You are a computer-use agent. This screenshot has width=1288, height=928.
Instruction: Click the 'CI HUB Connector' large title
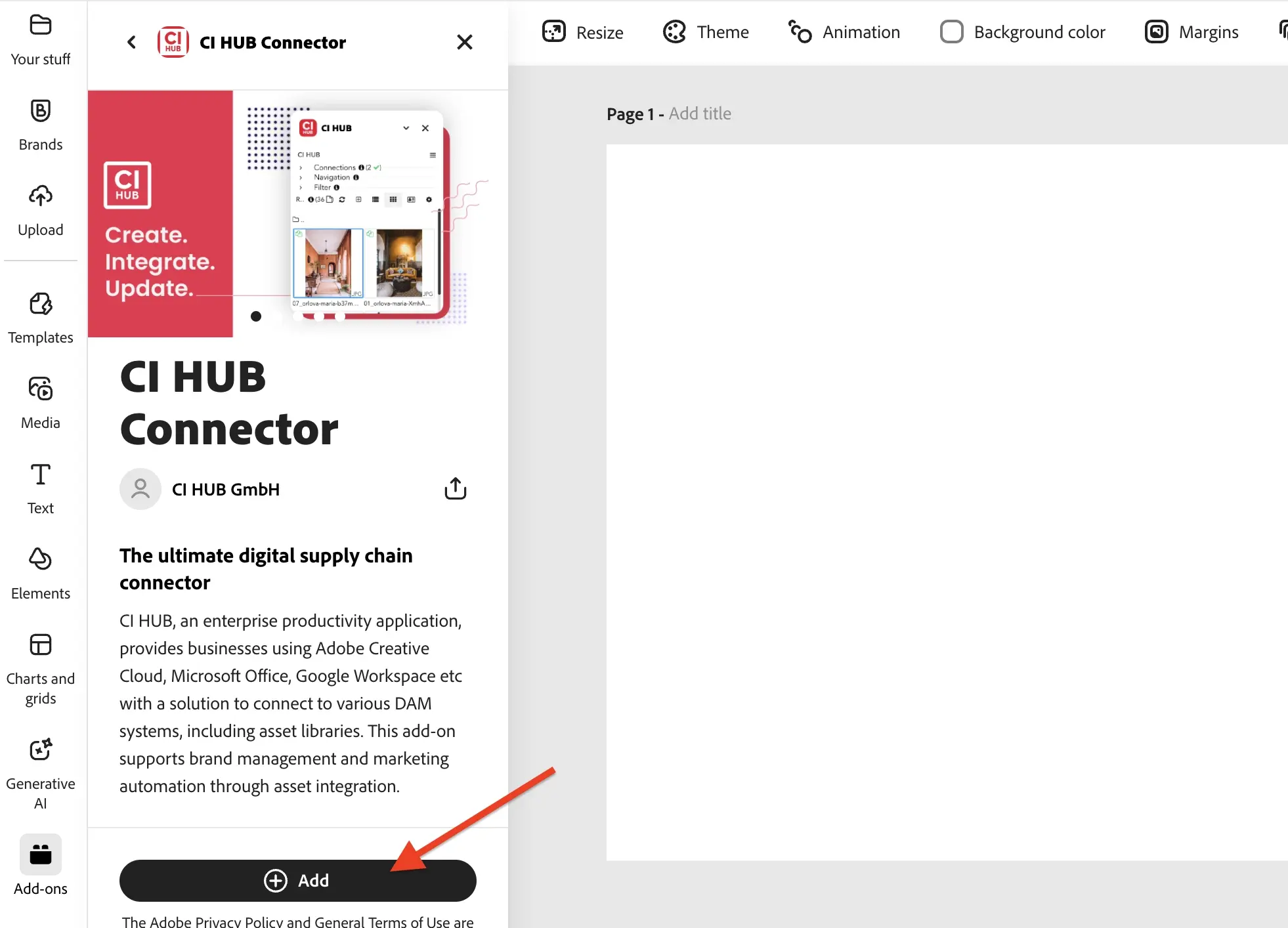(x=229, y=403)
